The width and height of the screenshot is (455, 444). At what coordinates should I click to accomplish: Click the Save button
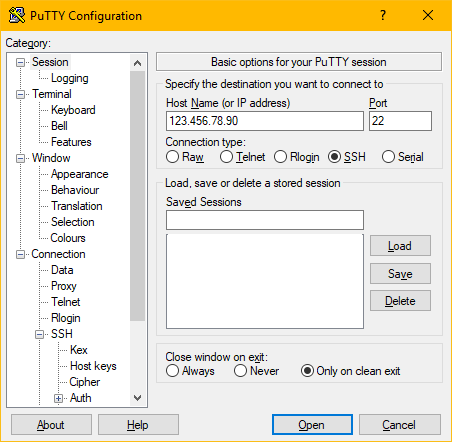click(400, 274)
